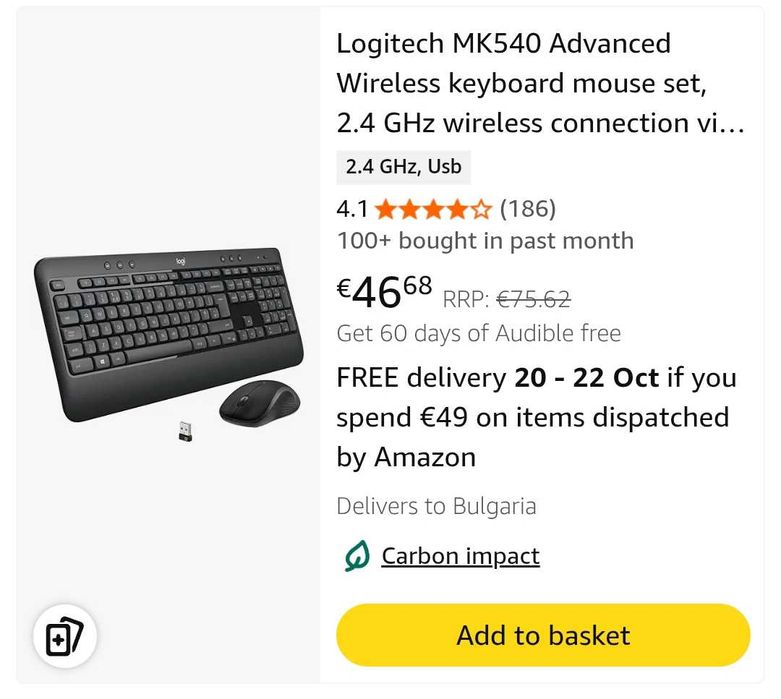This screenshot has width=781, height=699.
Task: Click "100+ bought in past month" text
Action: (x=485, y=241)
